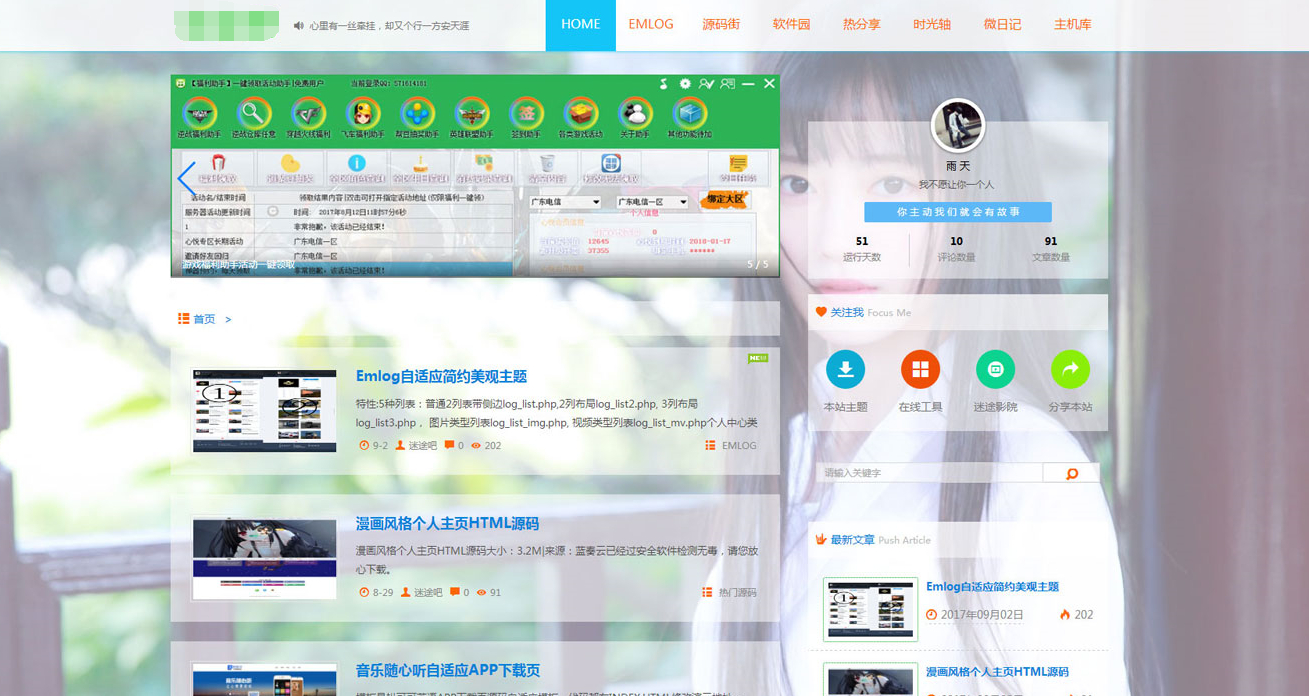Click the 91 文章数量 stat
Viewport: 1309px width, 696px height.
point(1050,249)
